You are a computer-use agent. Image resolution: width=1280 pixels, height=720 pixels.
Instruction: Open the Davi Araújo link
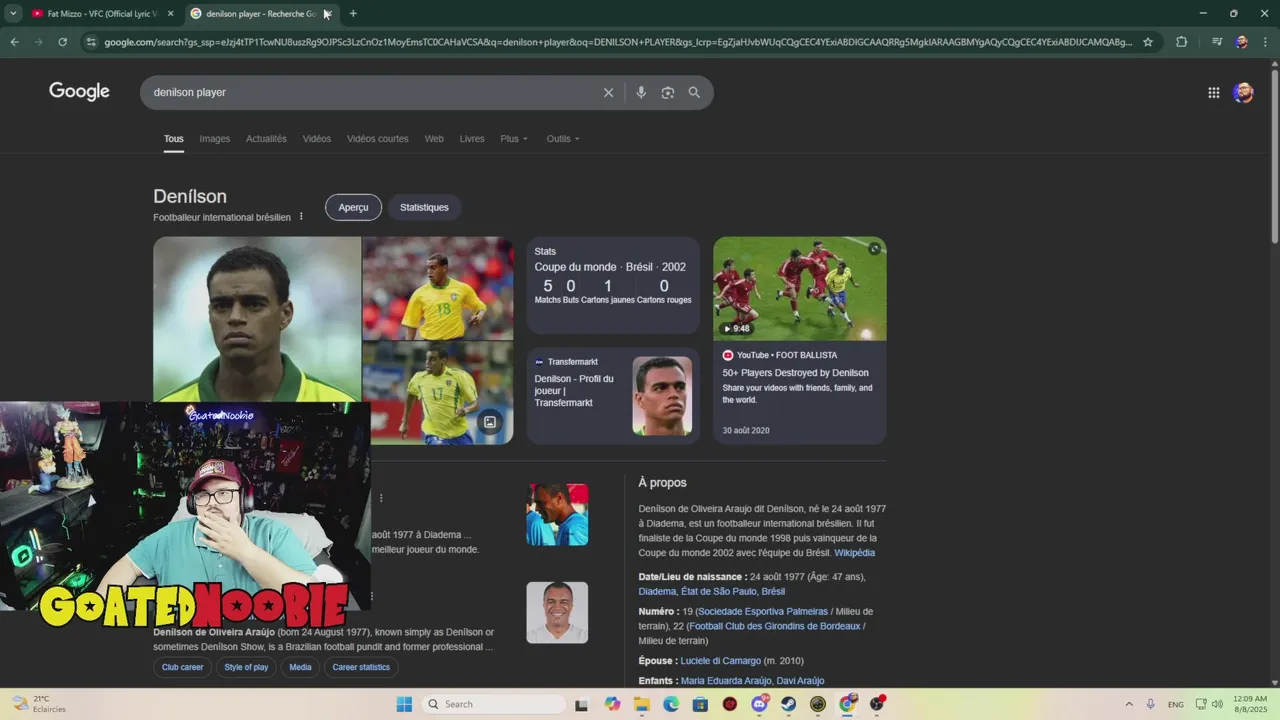[800, 681]
